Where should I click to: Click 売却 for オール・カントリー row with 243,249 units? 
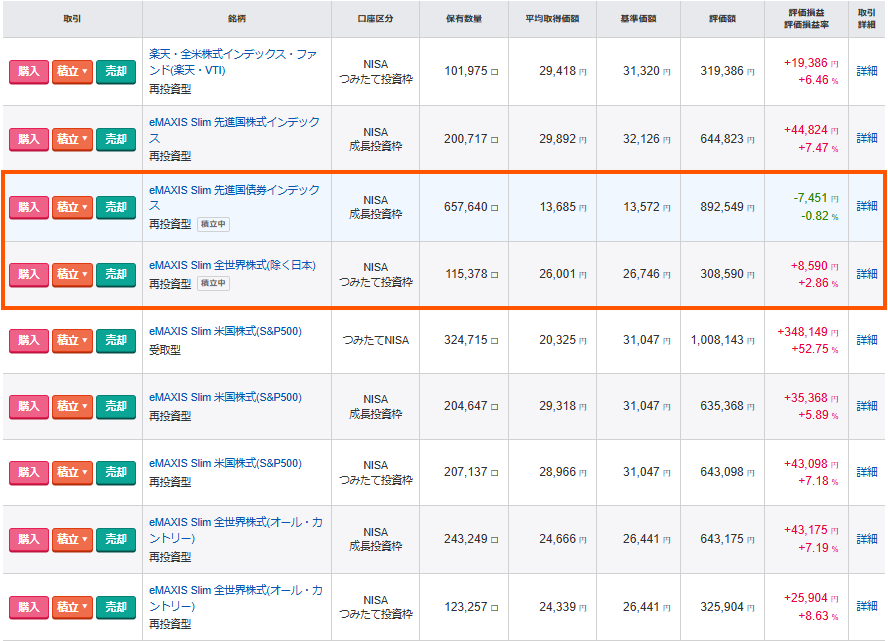coord(116,540)
